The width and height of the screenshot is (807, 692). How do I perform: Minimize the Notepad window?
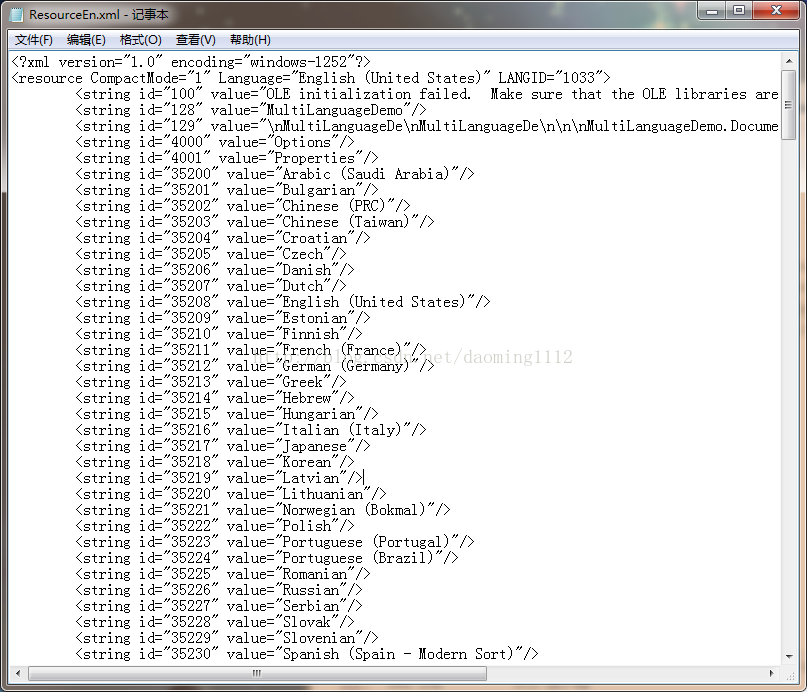tap(712, 11)
